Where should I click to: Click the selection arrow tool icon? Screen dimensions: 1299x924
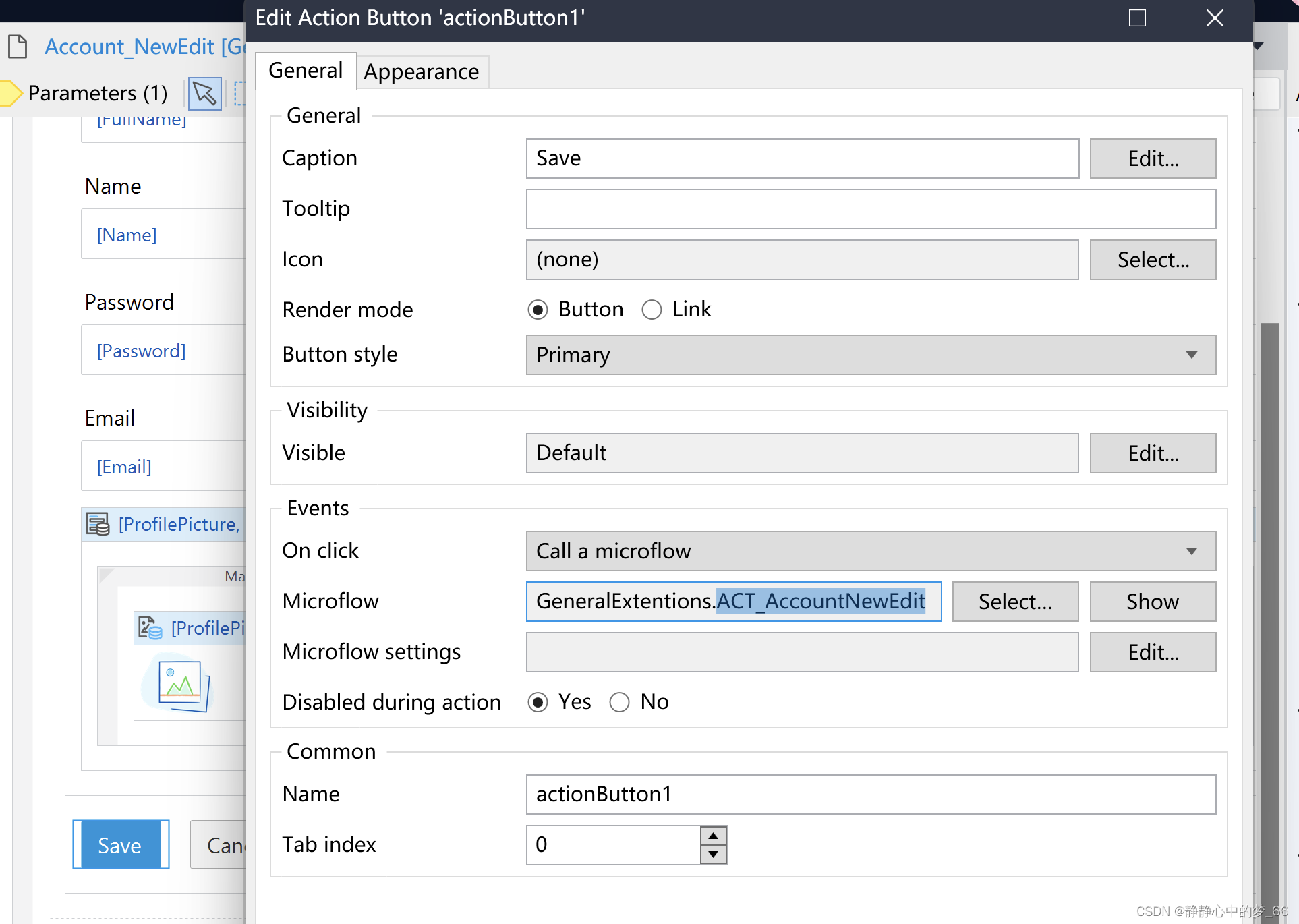pyautogui.click(x=204, y=94)
